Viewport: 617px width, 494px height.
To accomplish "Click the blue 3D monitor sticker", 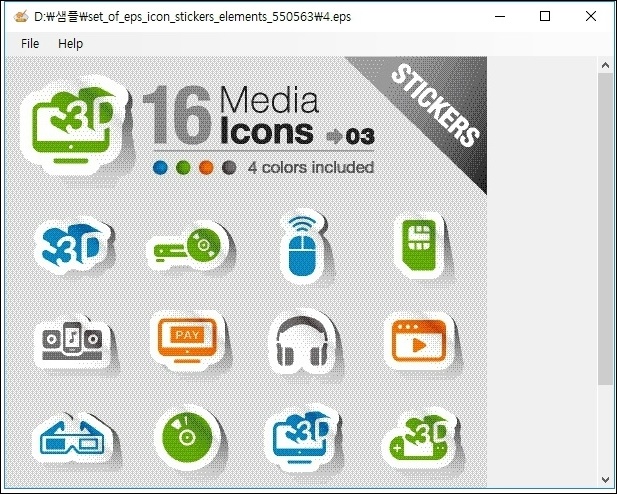I will (302, 437).
